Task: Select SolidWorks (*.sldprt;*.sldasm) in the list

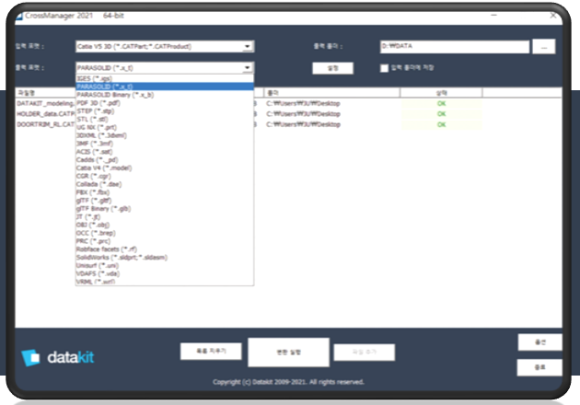Action: pos(165,257)
